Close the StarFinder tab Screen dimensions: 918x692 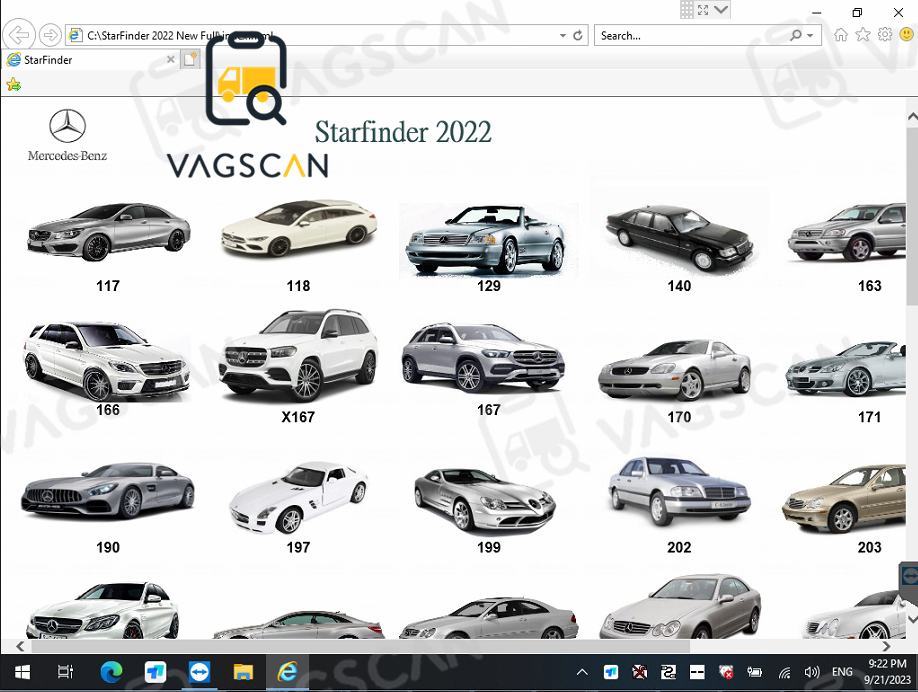coord(170,59)
